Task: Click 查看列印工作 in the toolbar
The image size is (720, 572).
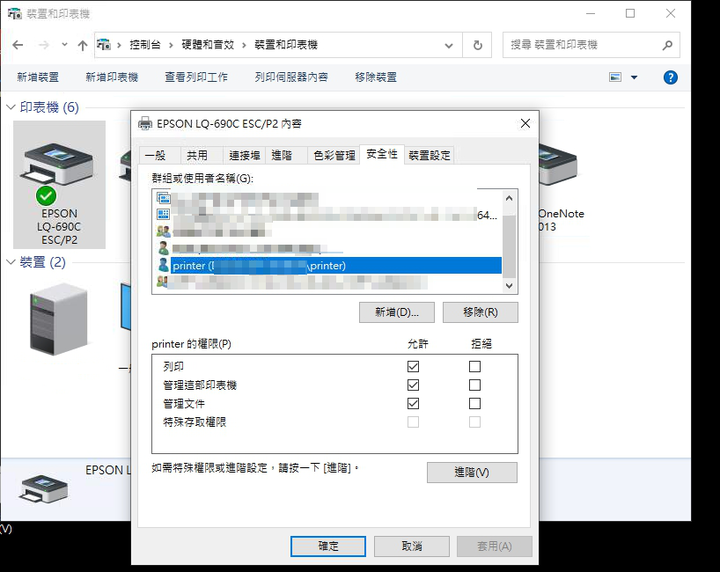Action: click(196, 77)
